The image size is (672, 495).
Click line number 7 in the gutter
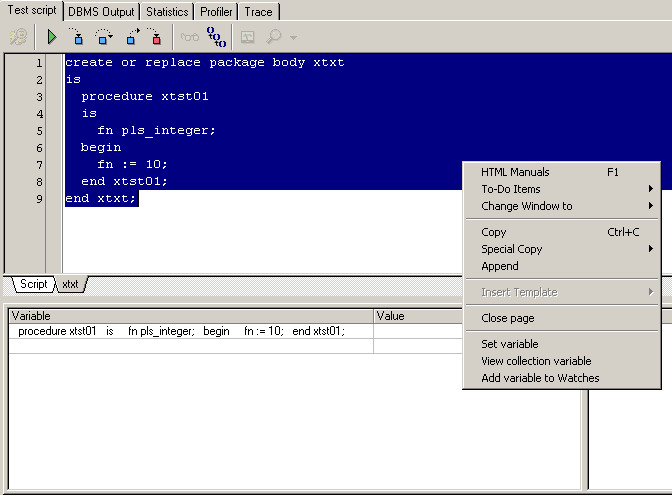39,165
